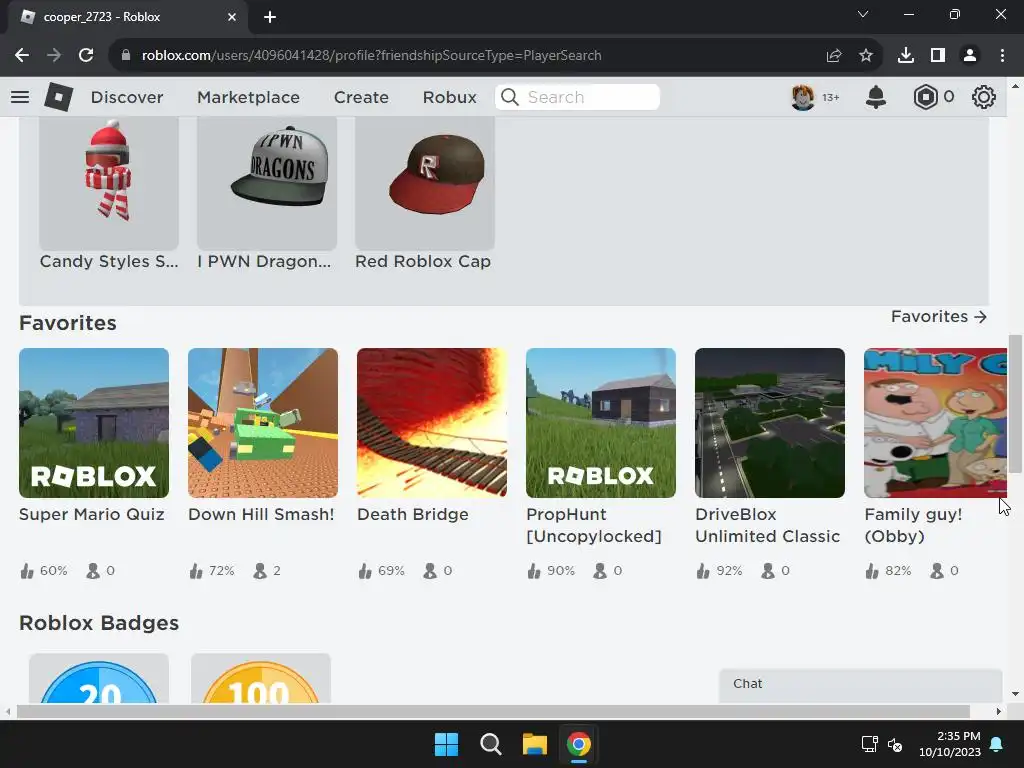1024x768 pixels.
Task: Open the DriveBlox Unlimited Classic thumbnail
Action: click(770, 423)
